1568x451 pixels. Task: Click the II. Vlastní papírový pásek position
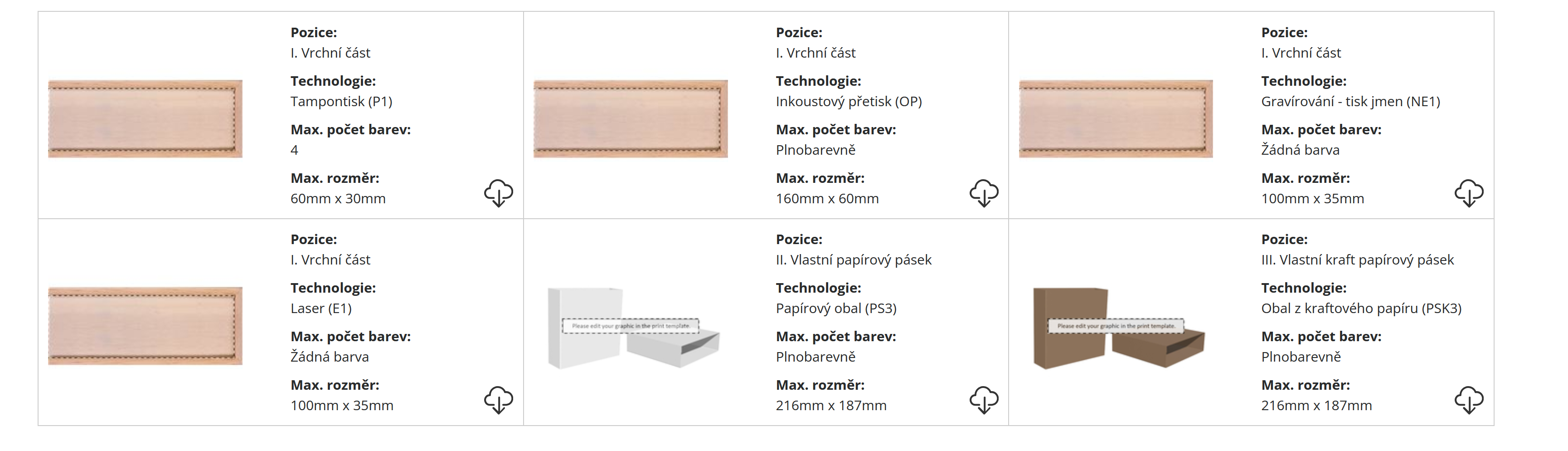(x=854, y=260)
